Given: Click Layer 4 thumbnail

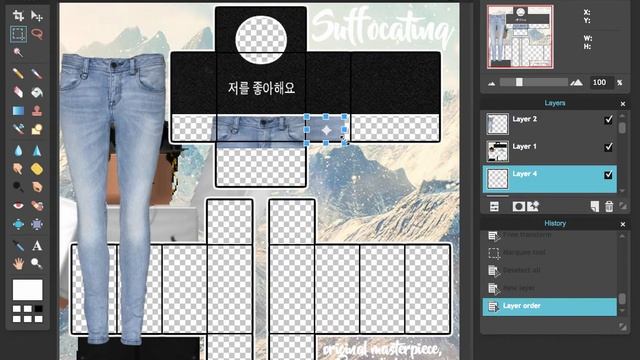Looking at the screenshot, I should tap(498, 179).
